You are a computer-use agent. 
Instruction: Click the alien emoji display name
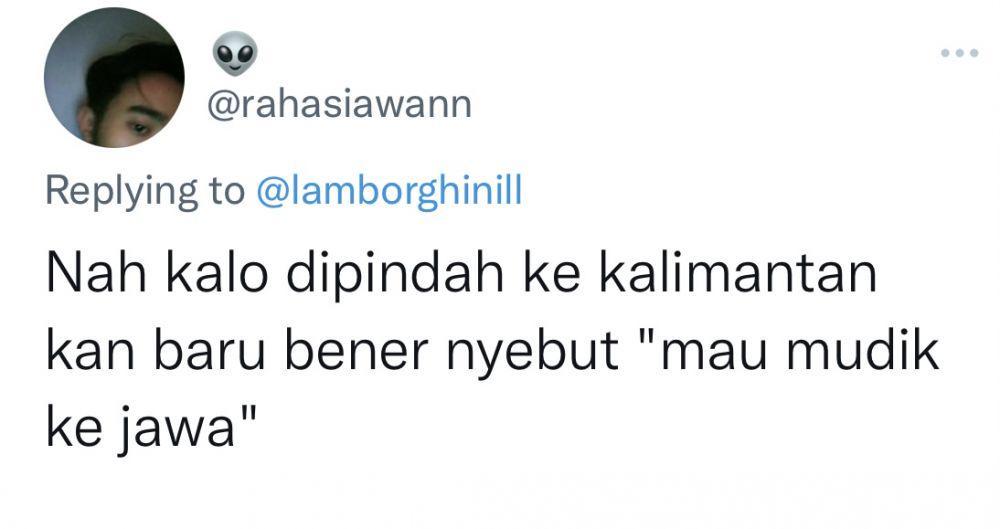[235, 54]
